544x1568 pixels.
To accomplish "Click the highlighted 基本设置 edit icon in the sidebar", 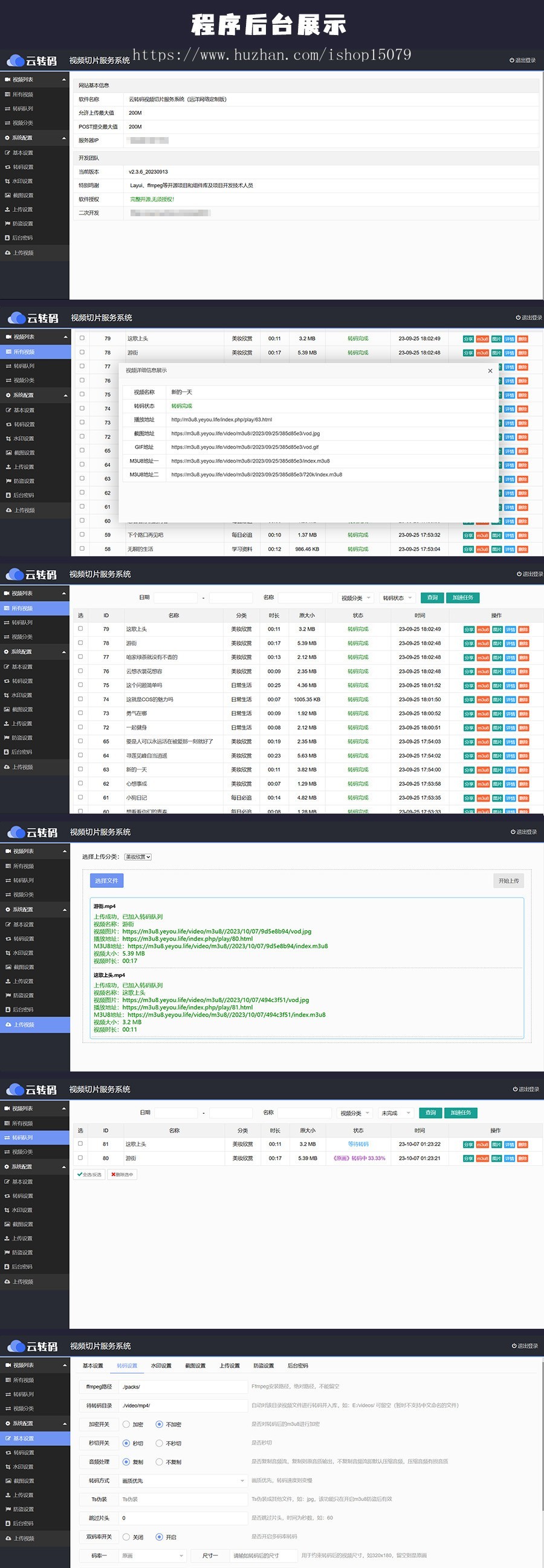I will coord(8,1438).
